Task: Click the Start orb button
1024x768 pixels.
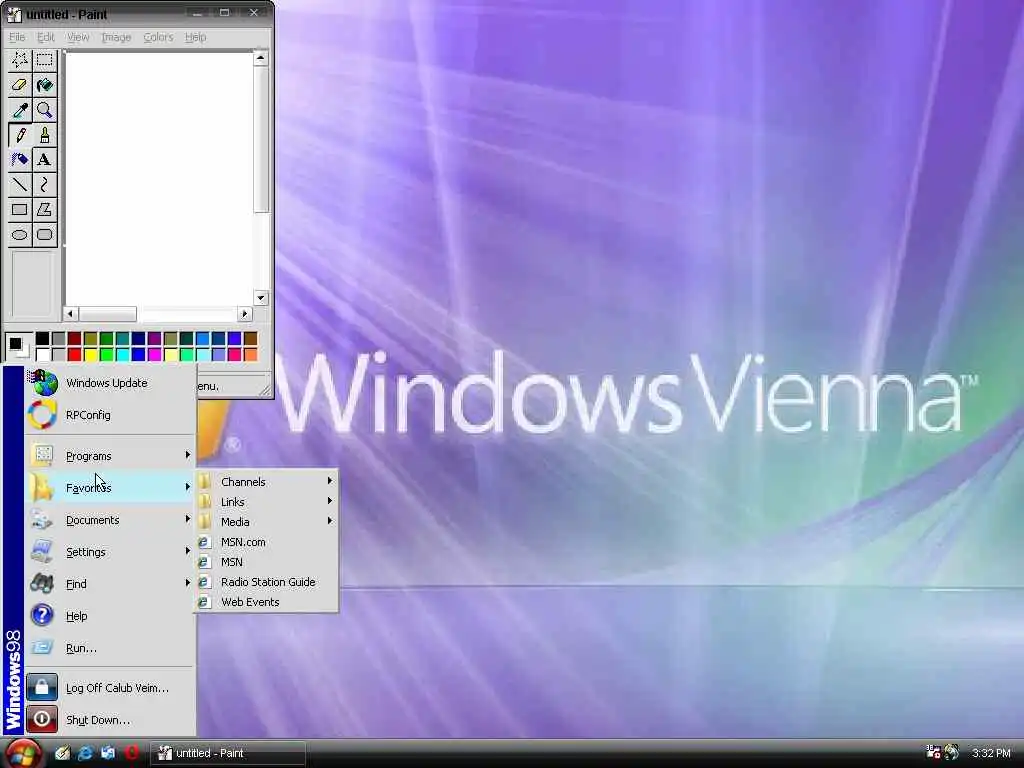Action: (23, 754)
